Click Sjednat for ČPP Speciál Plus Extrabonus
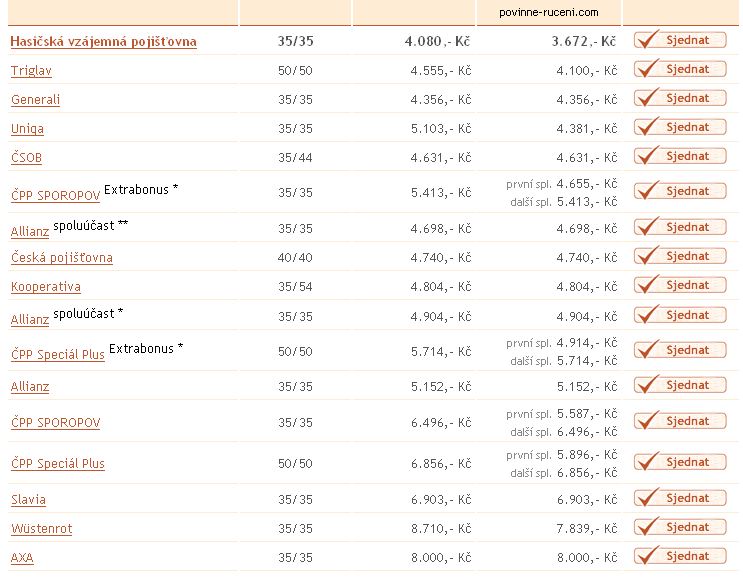The image size is (743, 583). click(680, 350)
